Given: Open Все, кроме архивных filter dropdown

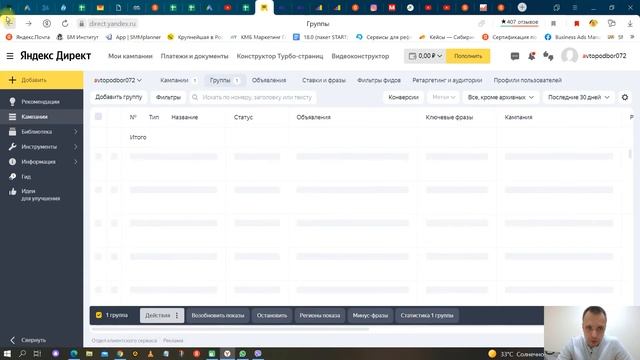Looking at the screenshot, I should (x=500, y=97).
